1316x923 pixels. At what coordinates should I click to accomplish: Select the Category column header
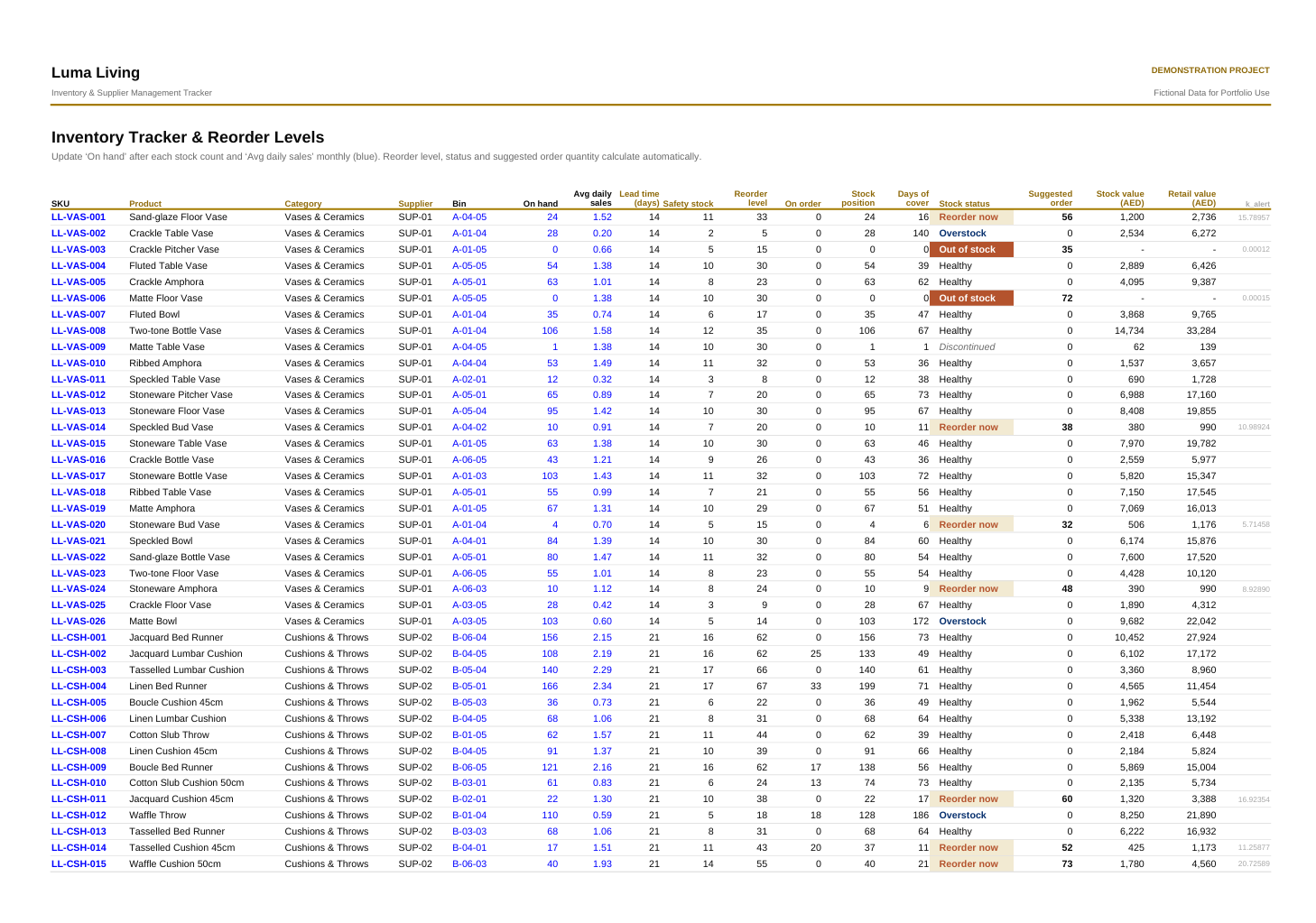[302, 204]
